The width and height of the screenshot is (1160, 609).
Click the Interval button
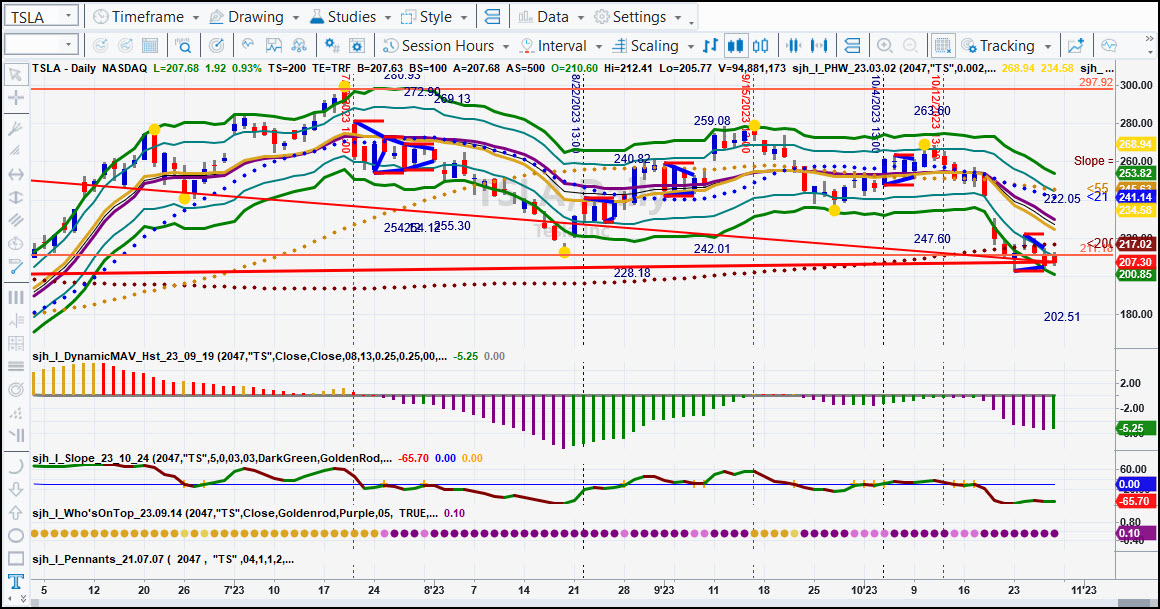[553, 45]
